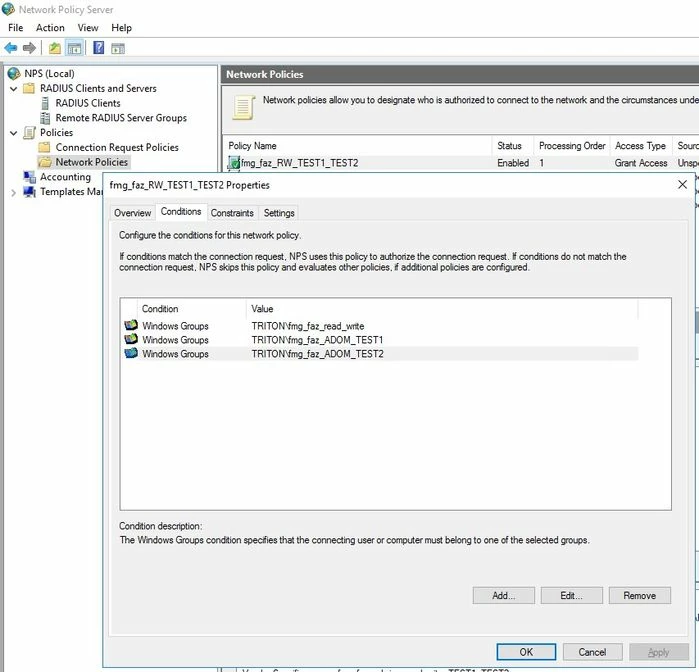Click the Policies node icon
Screen dimensions: 699x672
[x=29, y=132]
